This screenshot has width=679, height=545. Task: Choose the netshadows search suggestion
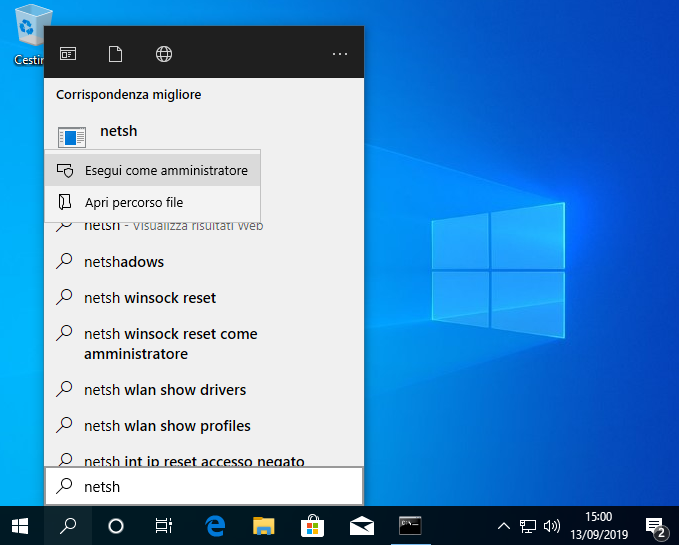coord(204,262)
